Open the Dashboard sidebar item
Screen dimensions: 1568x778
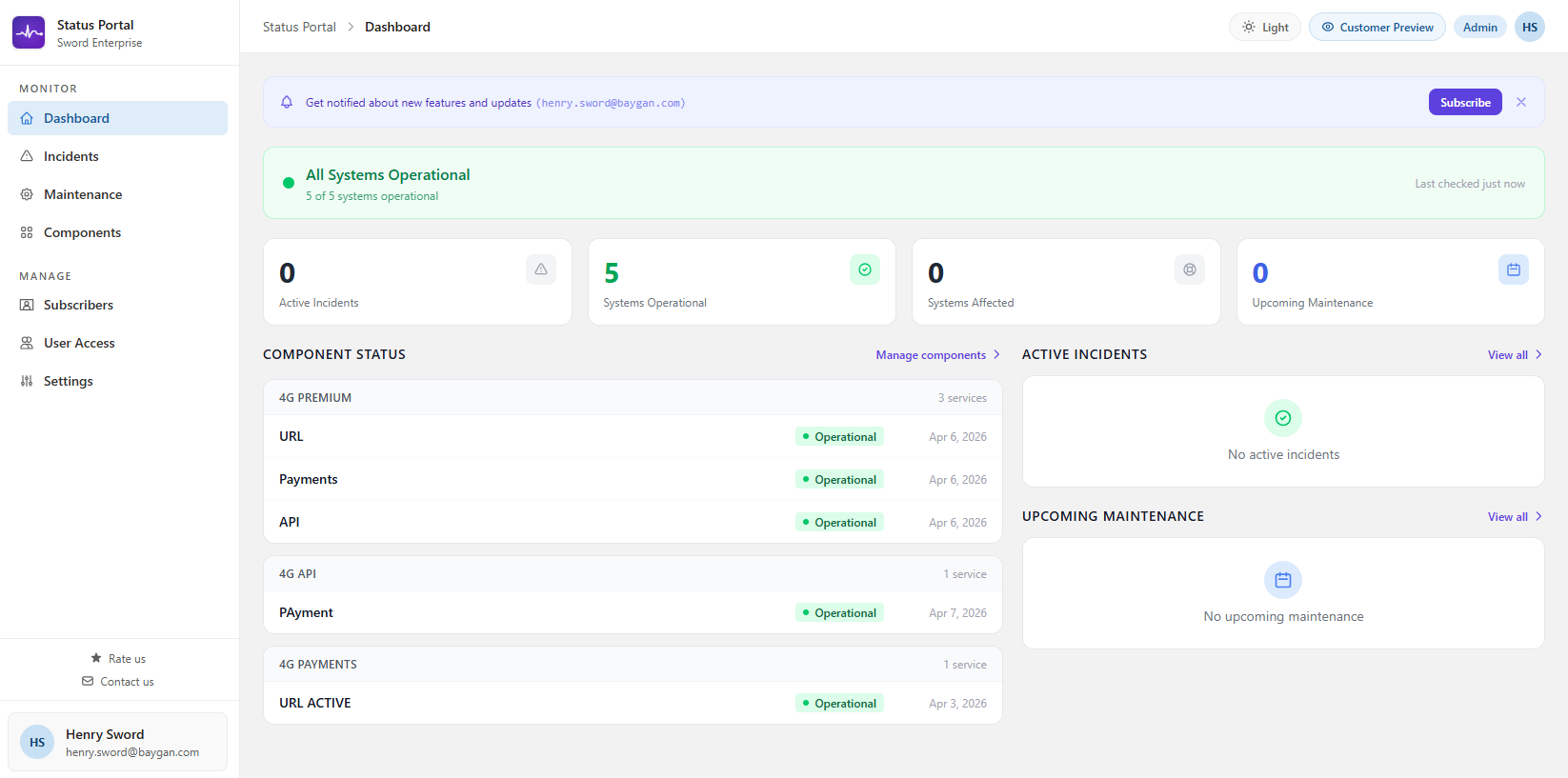[117, 118]
